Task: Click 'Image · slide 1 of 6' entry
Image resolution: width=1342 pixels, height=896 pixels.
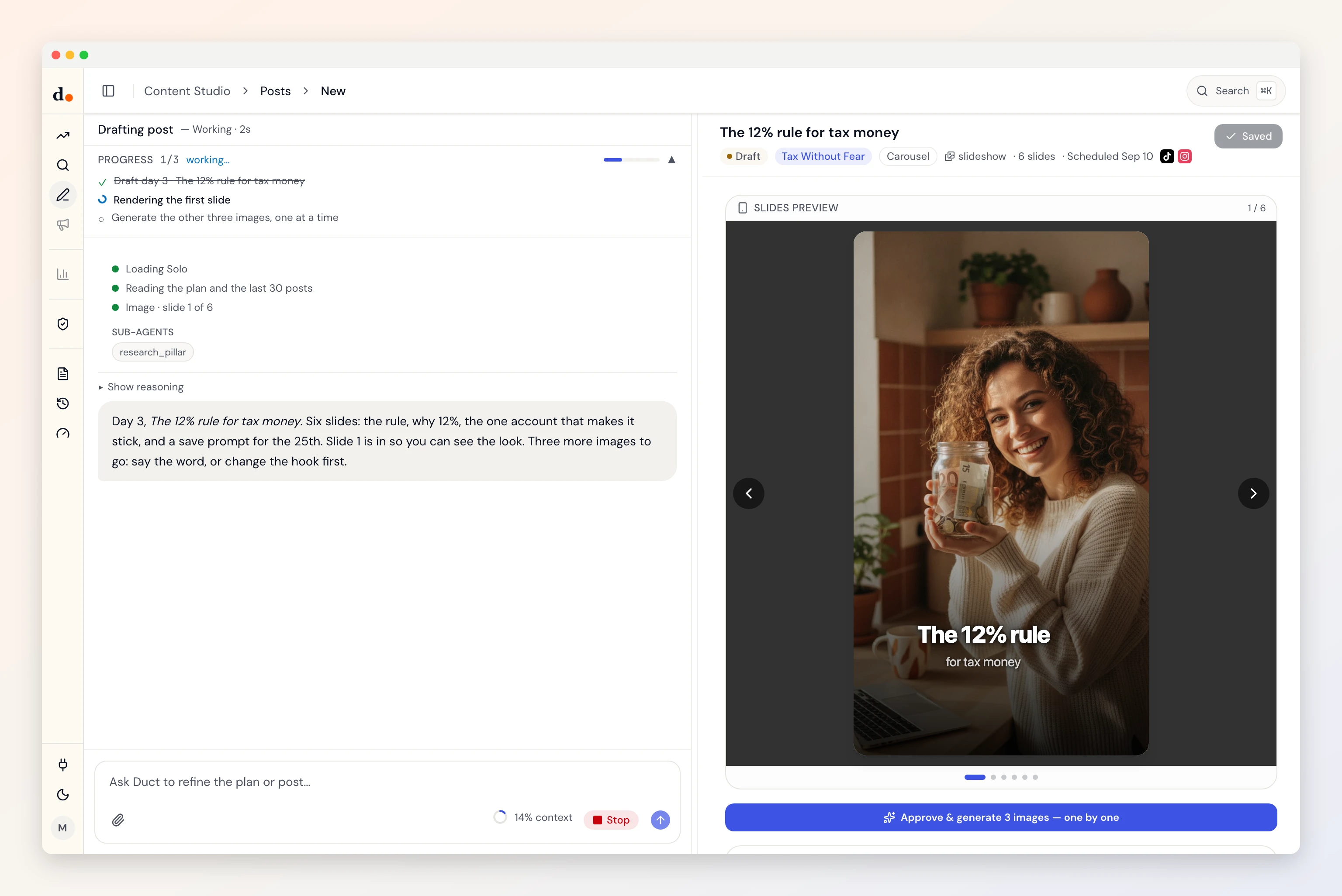Action: click(x=169, y=307)
